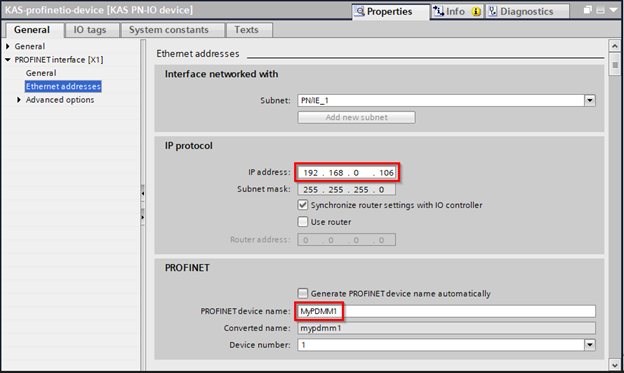Click the Ethernet addresses section heading
The width and height of the screenshot is (624, 373).
[198, 54]
